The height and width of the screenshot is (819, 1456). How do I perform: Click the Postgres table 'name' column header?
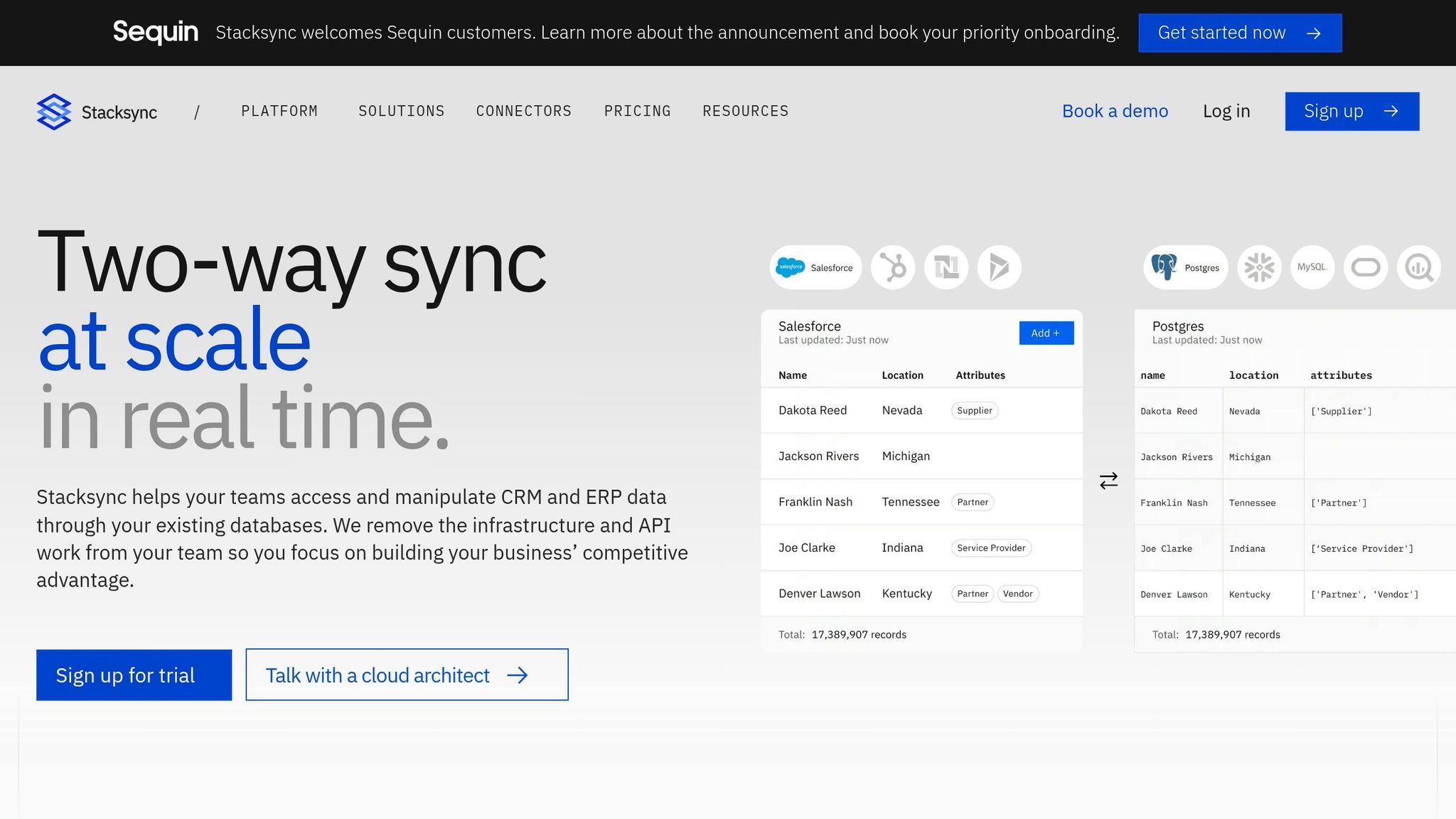tap(1152, 375)
